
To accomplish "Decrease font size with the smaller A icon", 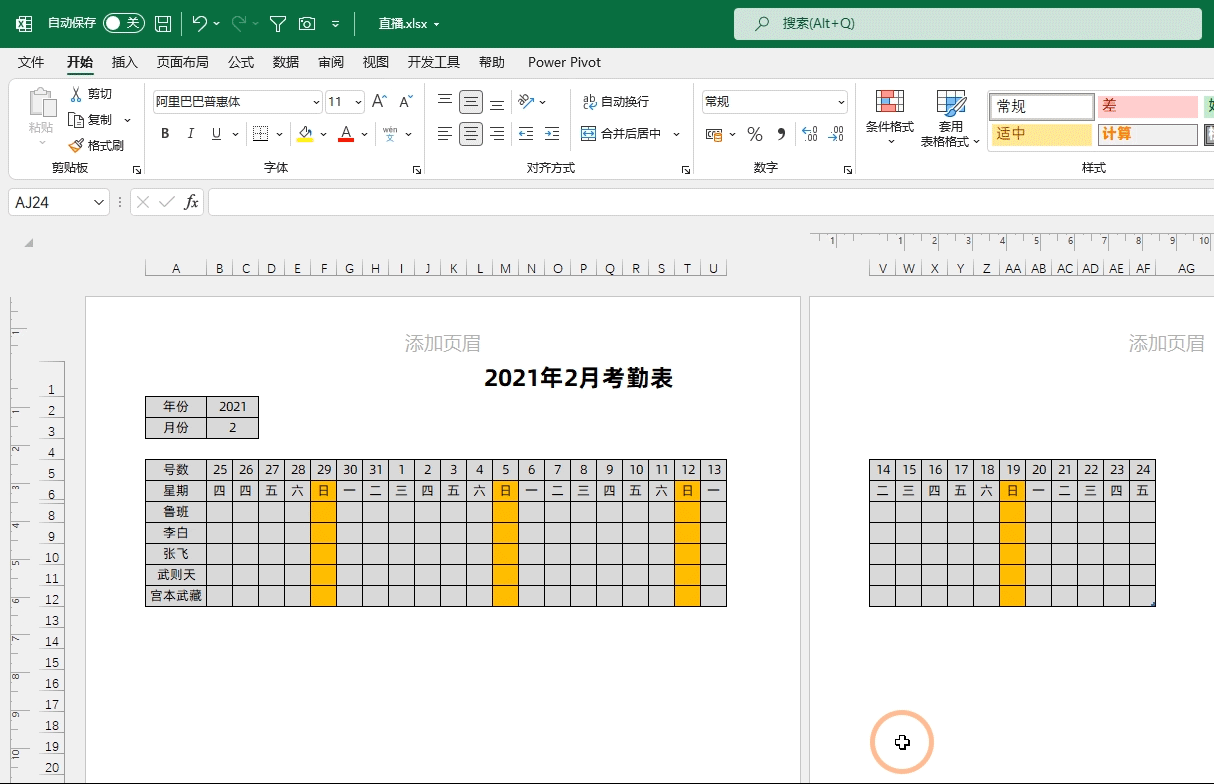I will tap(405, 102).
